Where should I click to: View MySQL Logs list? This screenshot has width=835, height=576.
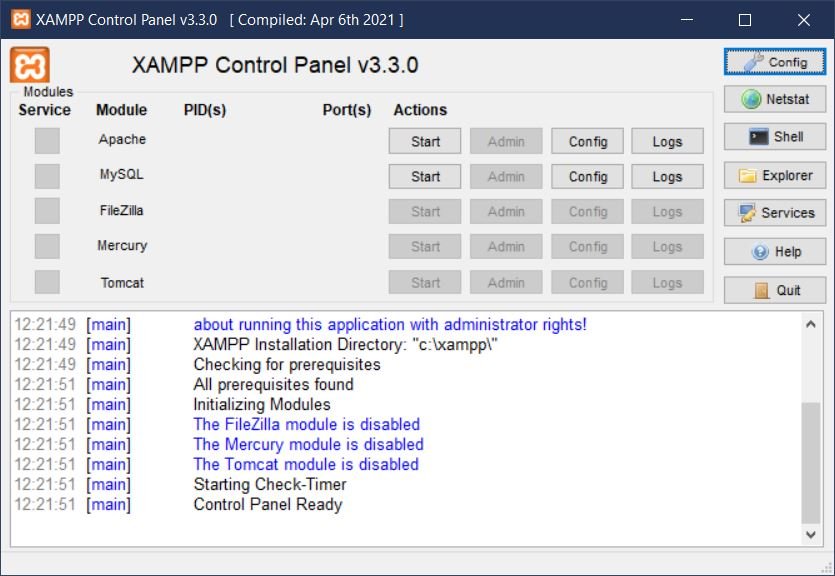click(x=667, y=176)
